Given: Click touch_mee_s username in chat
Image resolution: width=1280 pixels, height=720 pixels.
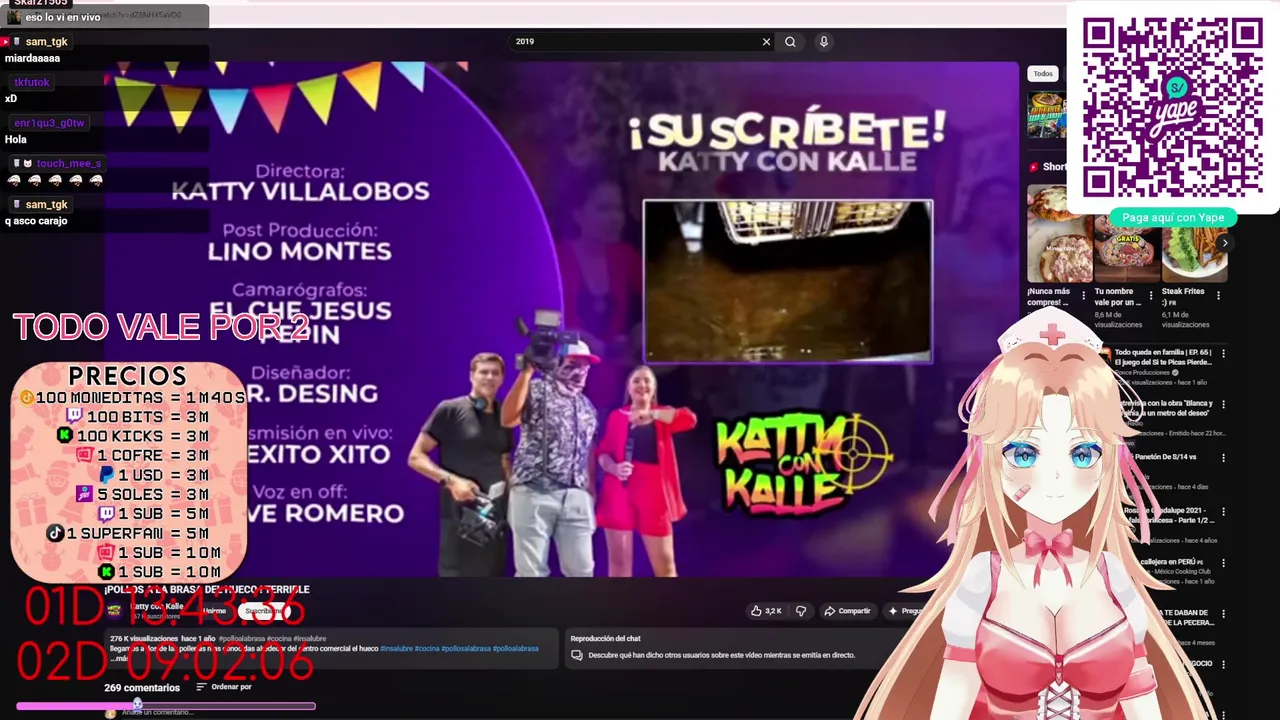Looking at the screenshot, I should 68,164.
